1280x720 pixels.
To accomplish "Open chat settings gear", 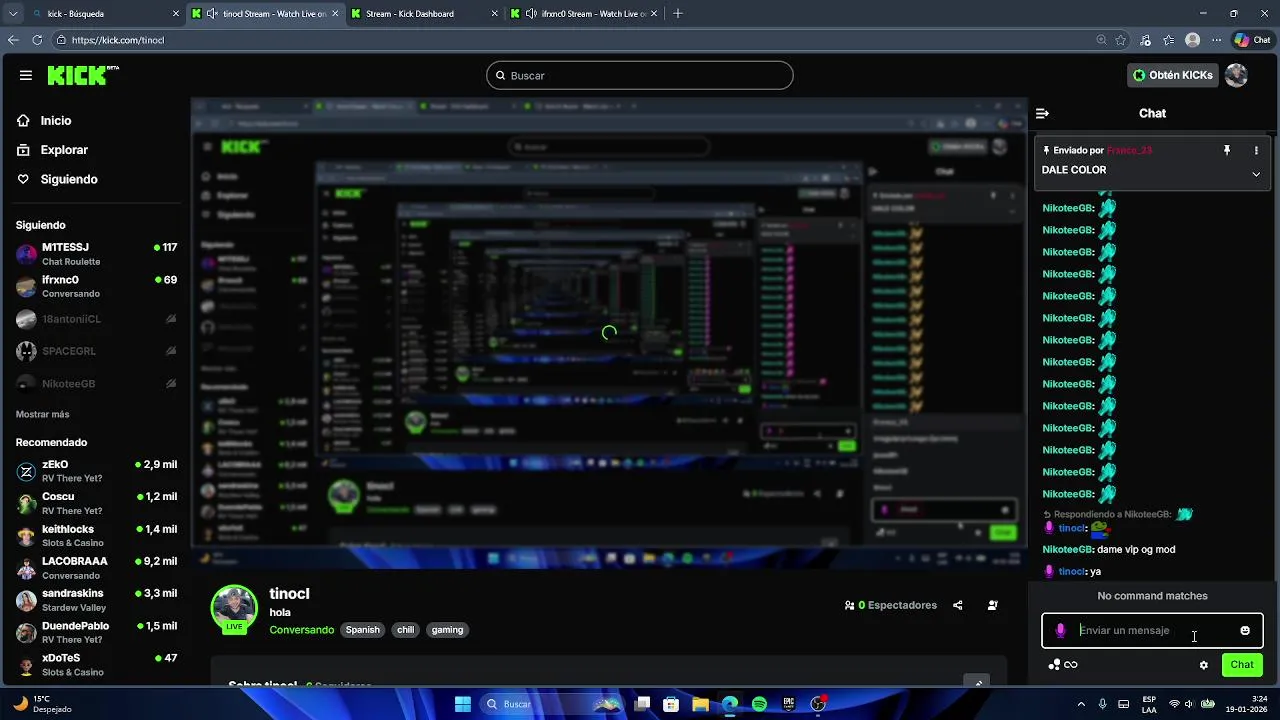I will pos(1204,665).
